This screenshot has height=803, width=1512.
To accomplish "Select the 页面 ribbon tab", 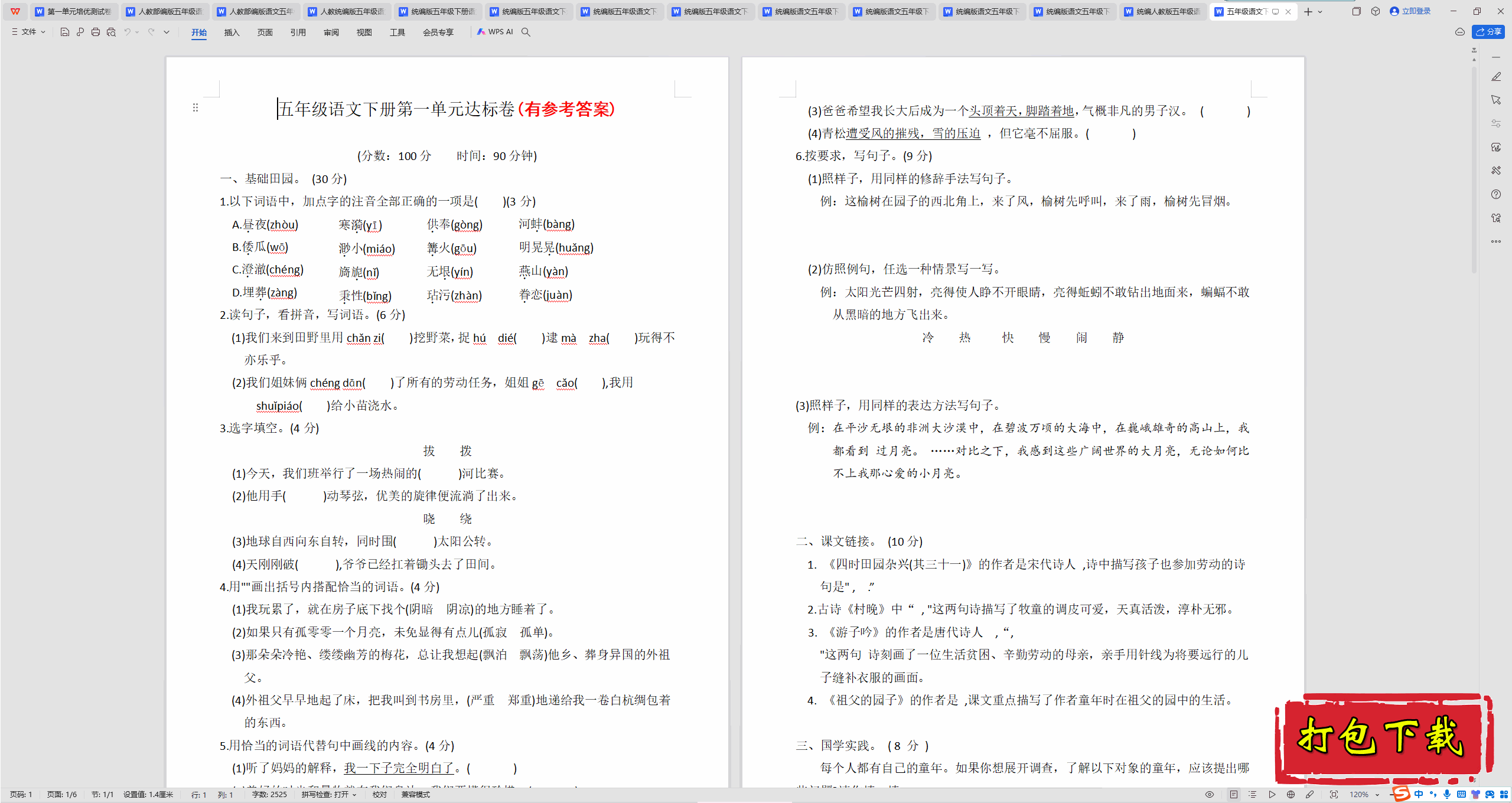I will click(x=265, y=32).
